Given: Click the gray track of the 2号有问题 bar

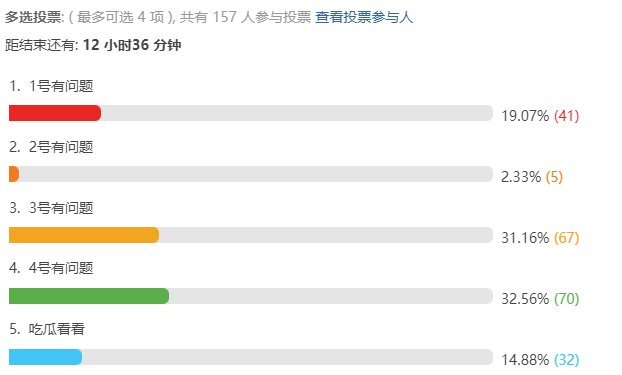Looking at the screenshot, I should [256, 174].
